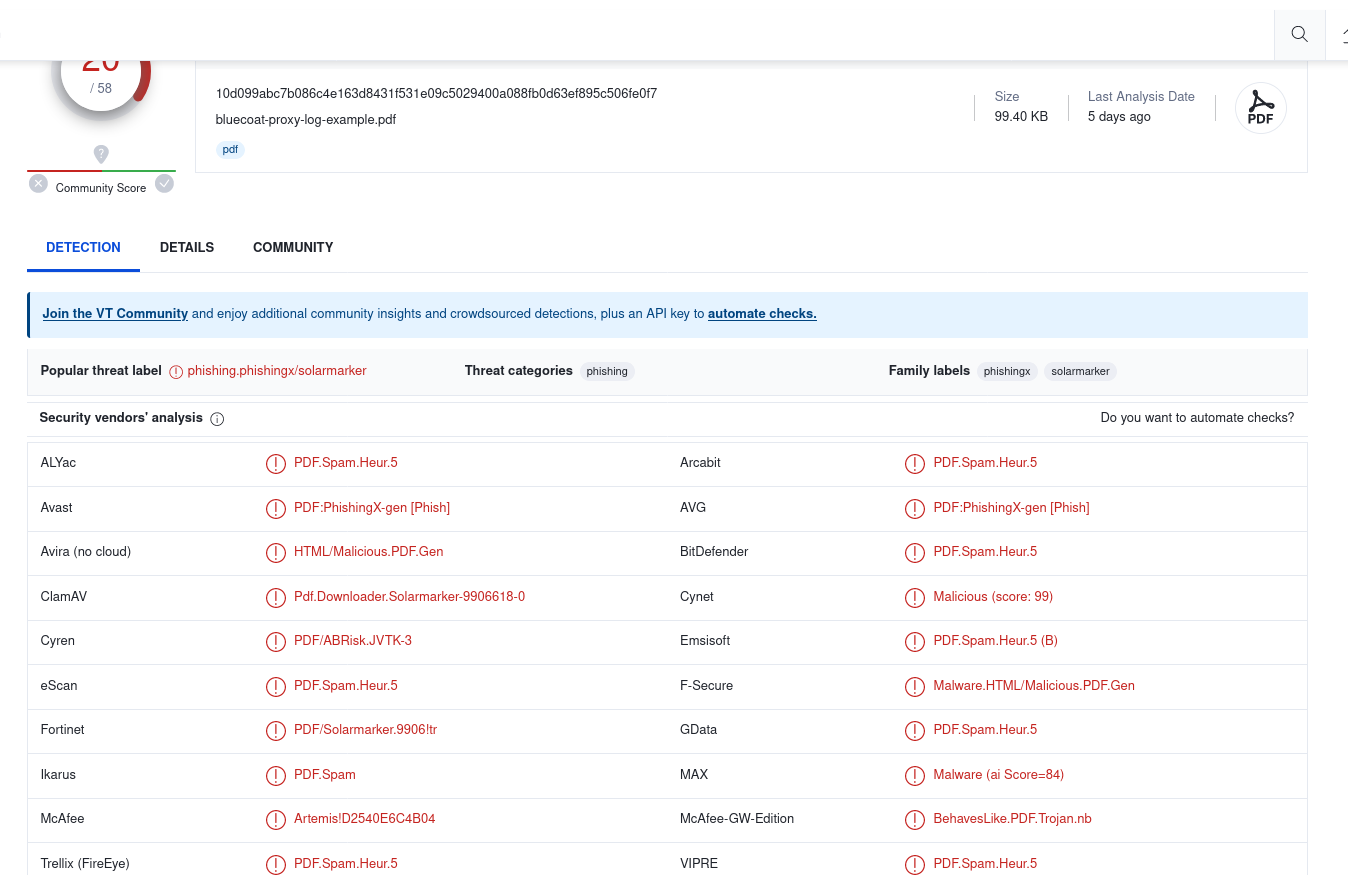Screen dimensions: 1348x875
Task: Open the COMMUNITY tab
Action: (293, 247)
